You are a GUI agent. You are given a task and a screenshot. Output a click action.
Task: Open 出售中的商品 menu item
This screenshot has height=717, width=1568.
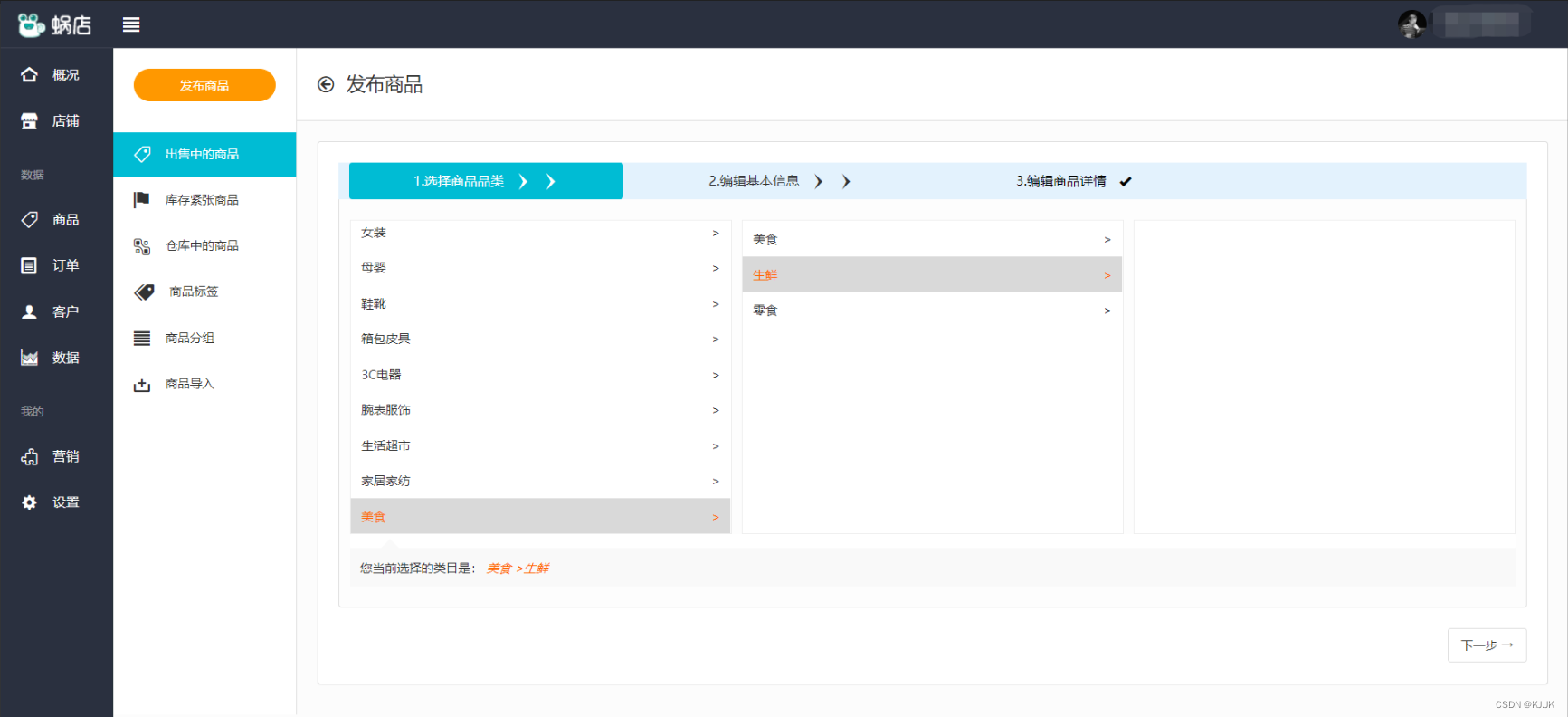pyautogui.click(x=204, y=154)
